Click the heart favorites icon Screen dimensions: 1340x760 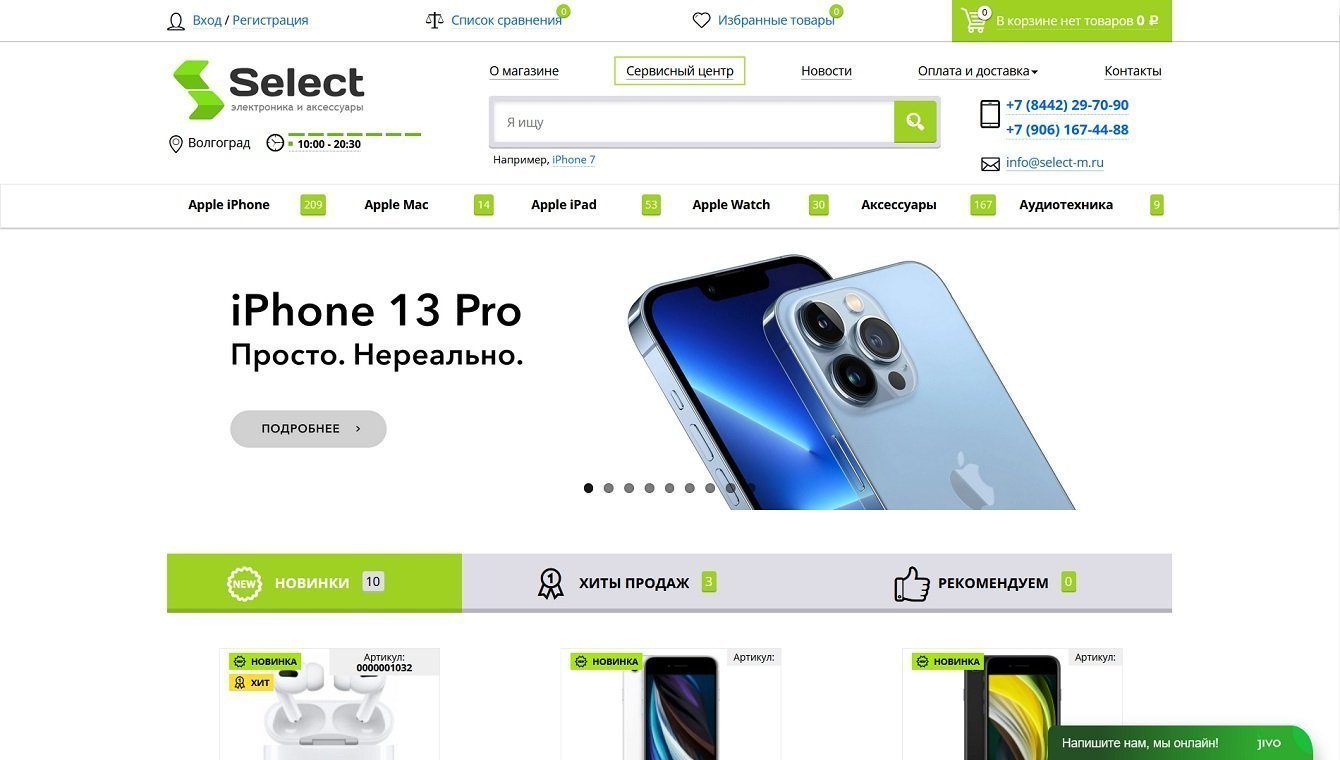click(x=701, y=20)
